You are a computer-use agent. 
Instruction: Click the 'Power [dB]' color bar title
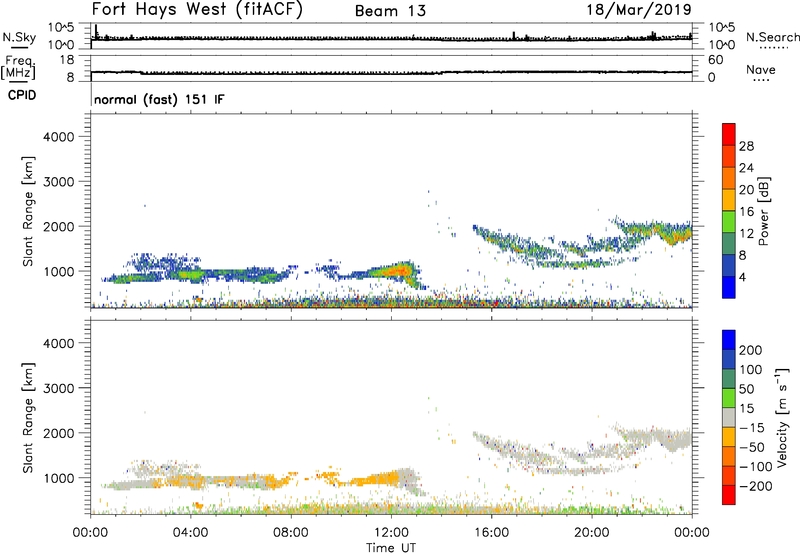coord(763,211)
